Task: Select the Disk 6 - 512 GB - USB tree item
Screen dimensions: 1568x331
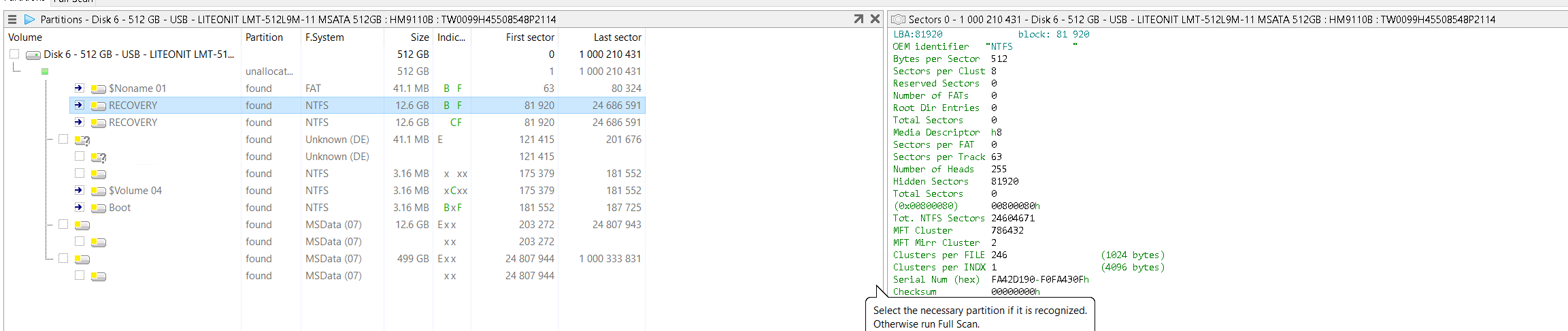Action: 139,54
